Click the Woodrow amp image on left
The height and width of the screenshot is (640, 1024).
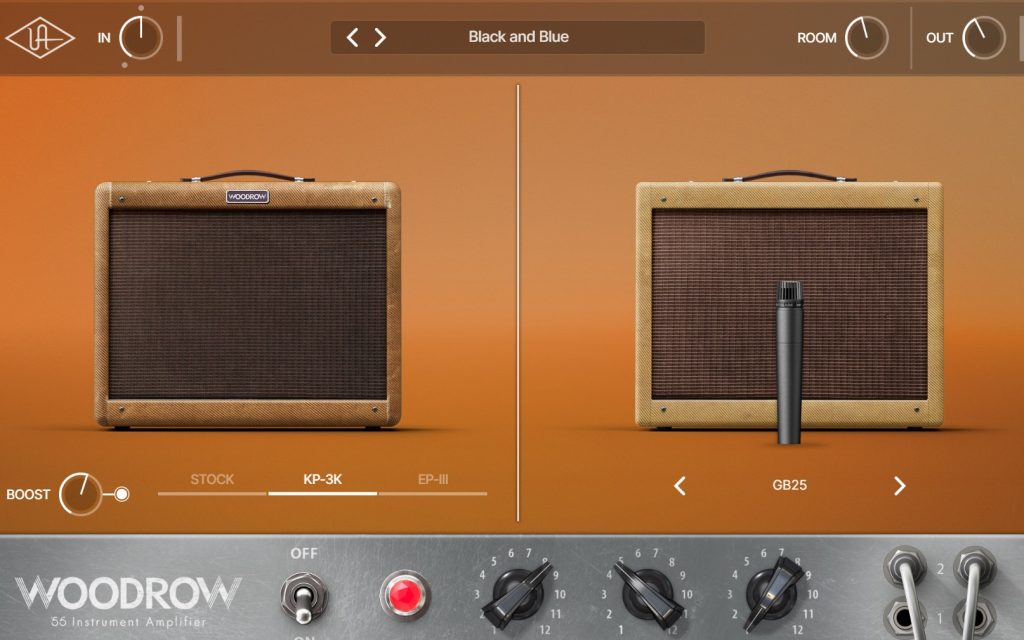(248, 305)
